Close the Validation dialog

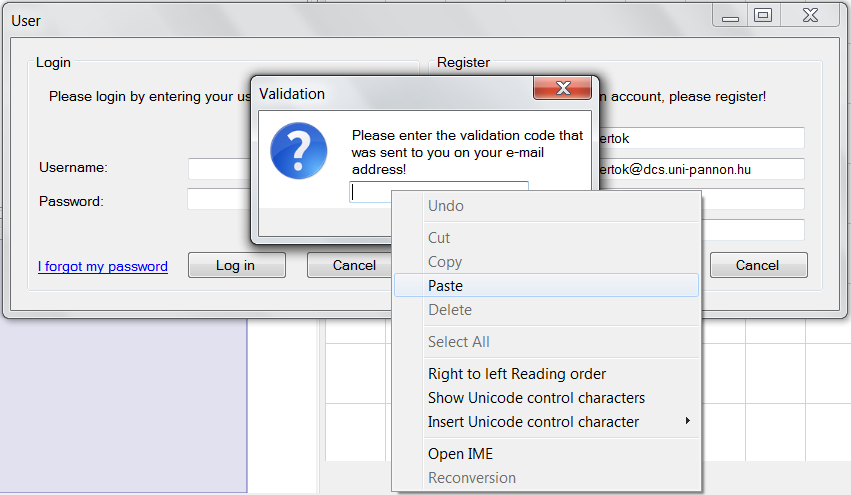pos(562,88)
